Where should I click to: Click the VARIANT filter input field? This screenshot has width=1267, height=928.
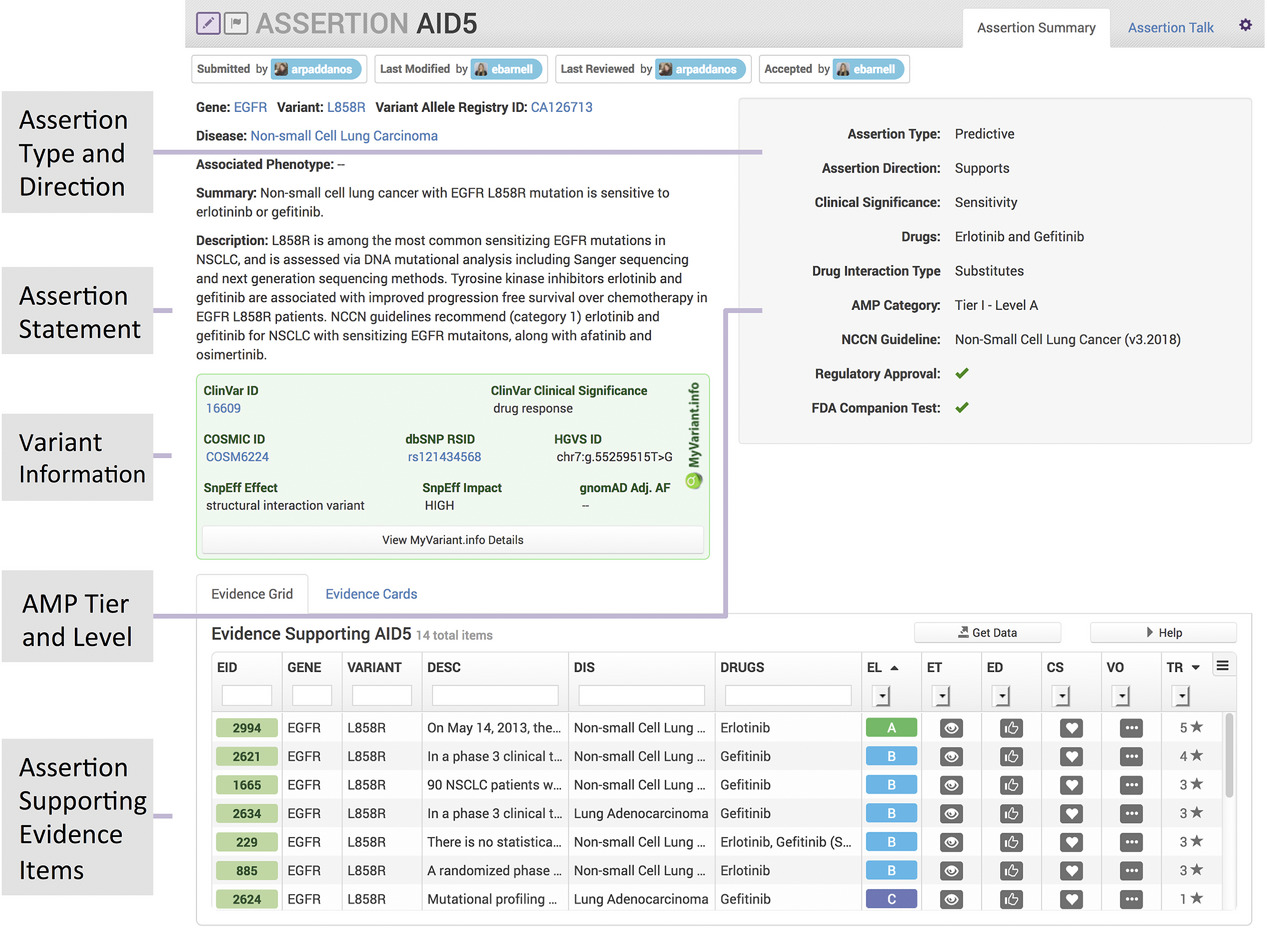pos(382,696)
